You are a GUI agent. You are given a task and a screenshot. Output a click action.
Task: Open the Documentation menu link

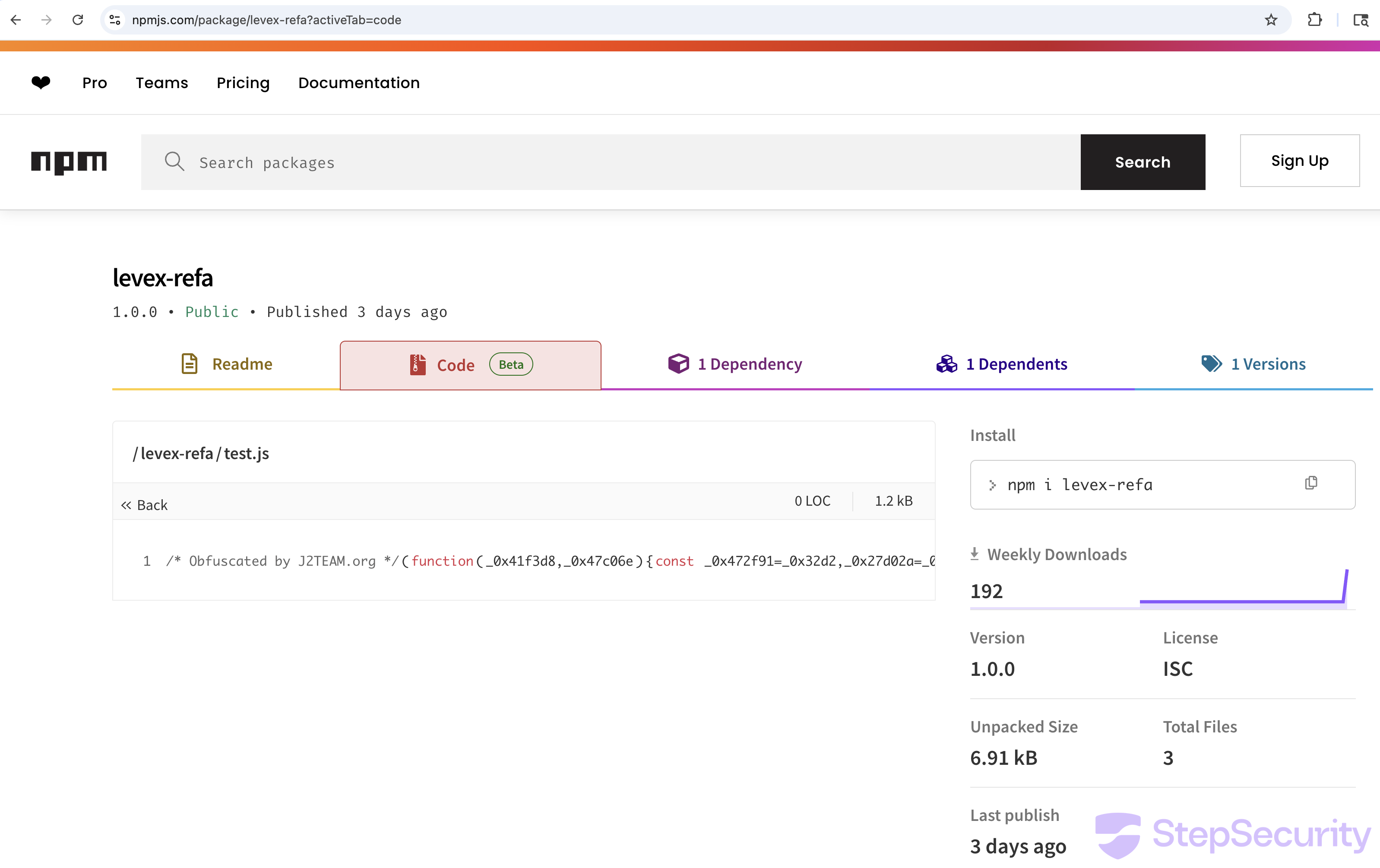[359, 82]
